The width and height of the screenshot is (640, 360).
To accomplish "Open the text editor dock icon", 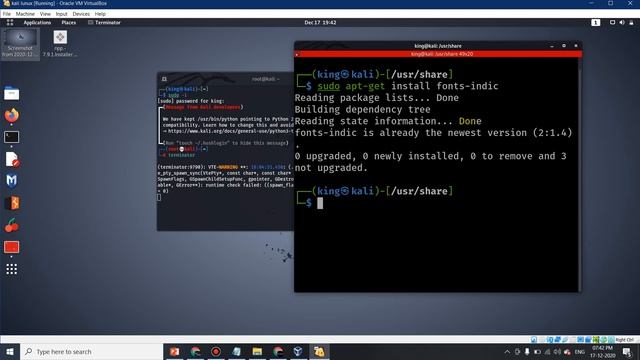I will [x=11, y=160].
